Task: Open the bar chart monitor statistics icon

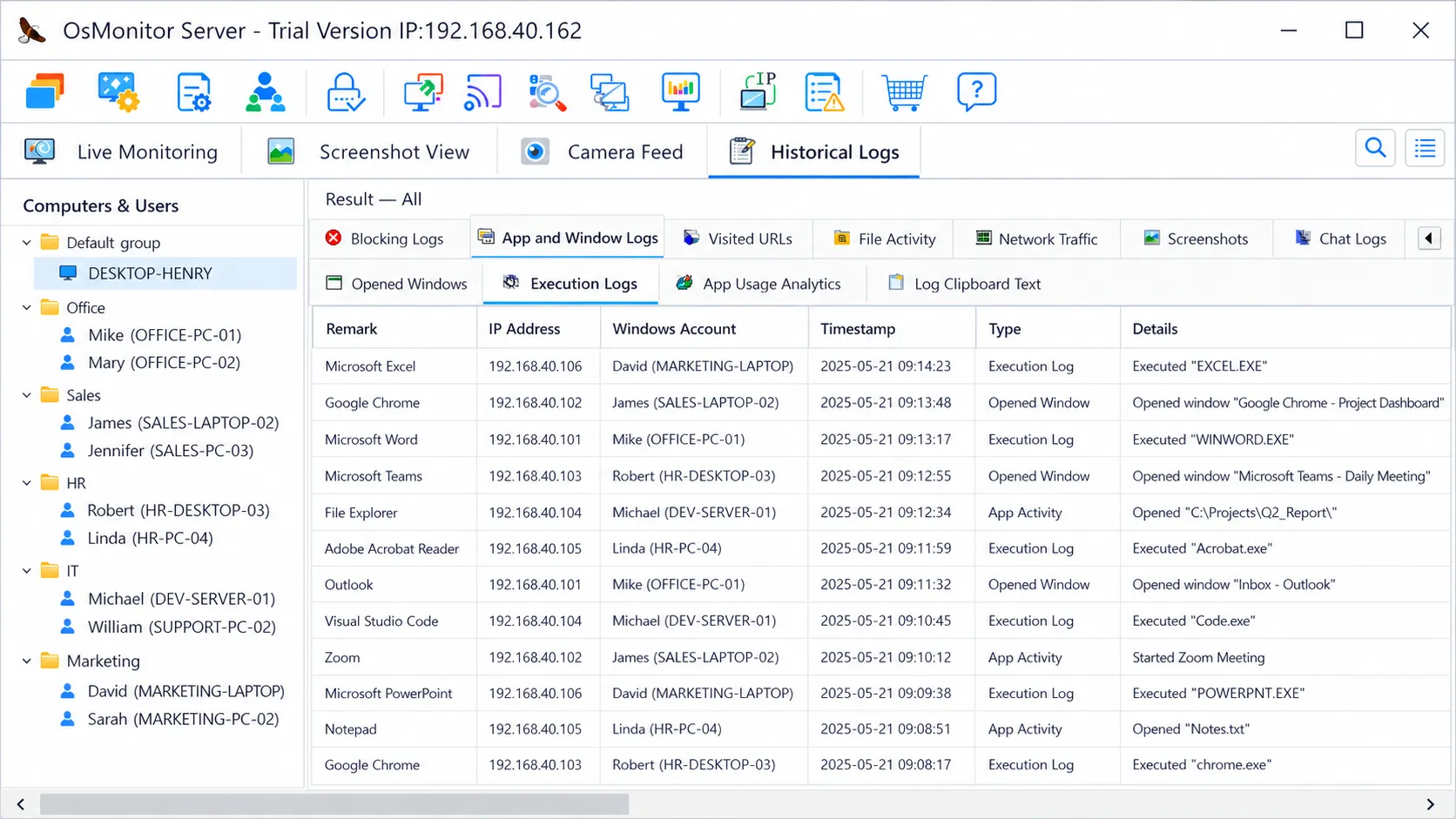Action: point(680,91)
